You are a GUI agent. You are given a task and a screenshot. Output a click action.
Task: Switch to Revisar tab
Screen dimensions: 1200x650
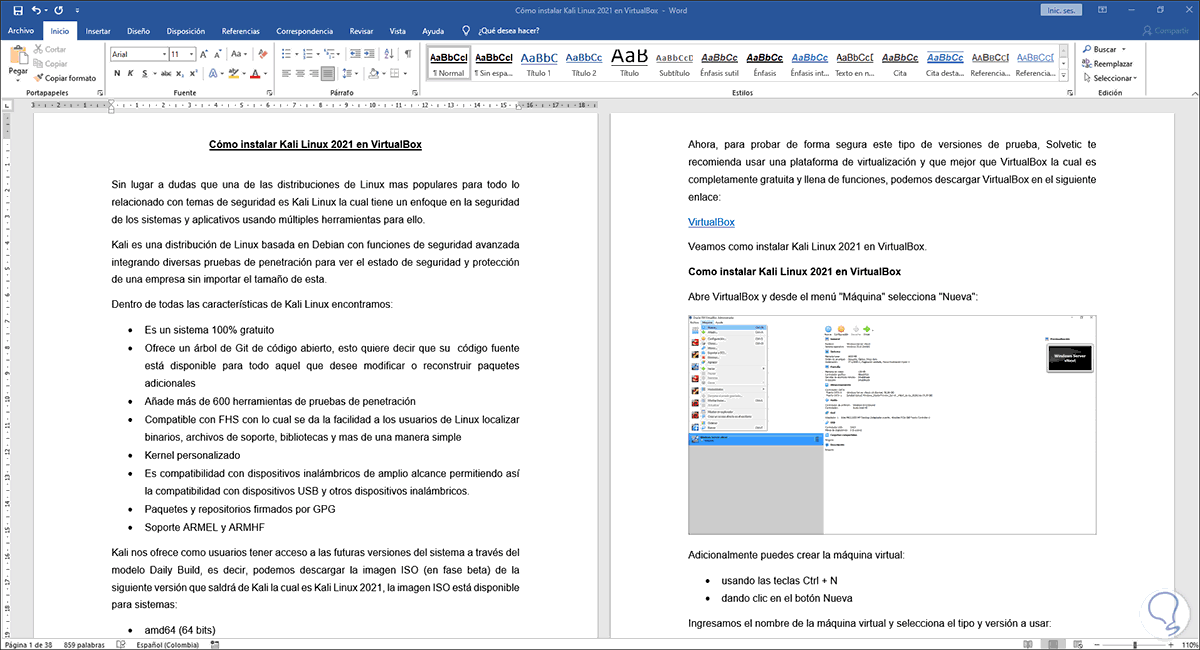[363, 31]
